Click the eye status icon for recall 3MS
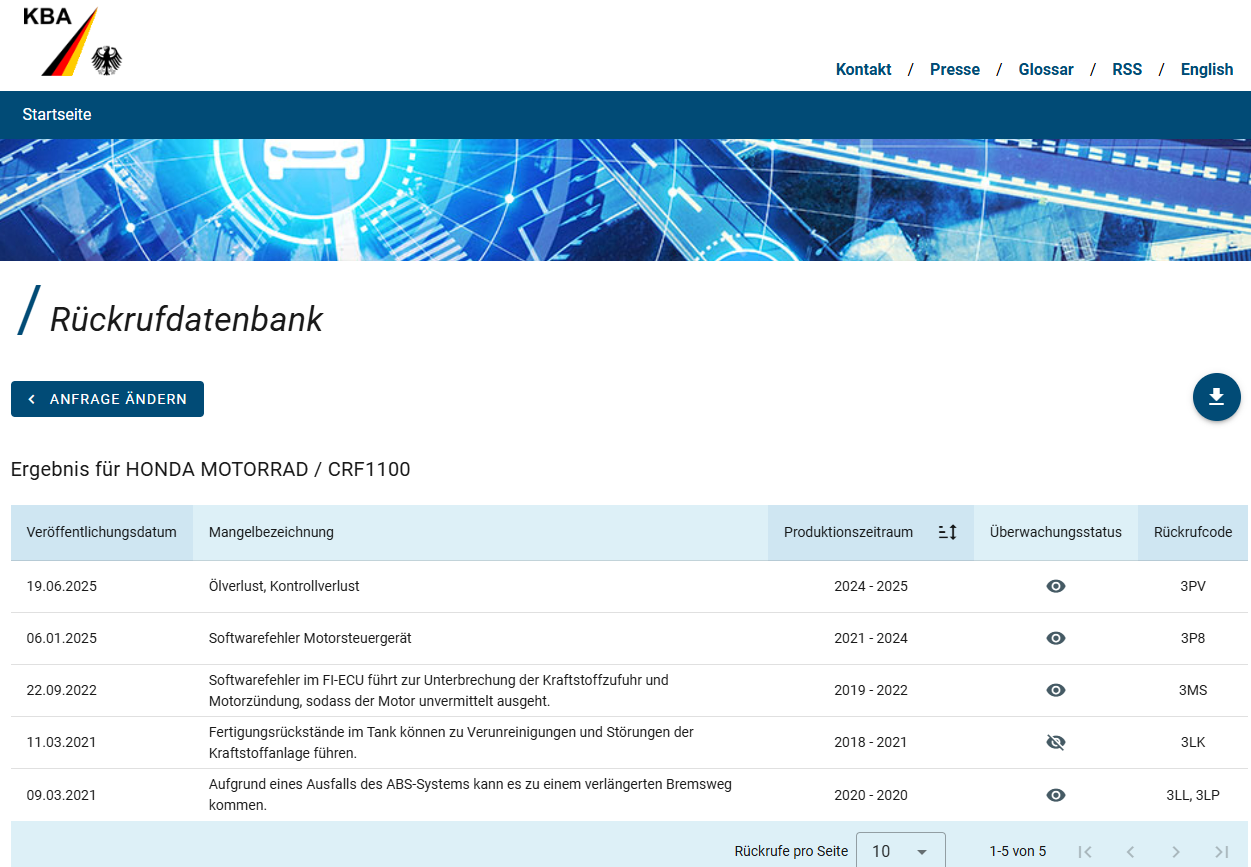This screenshot has height=867, width=1251. coord(1055,690)
